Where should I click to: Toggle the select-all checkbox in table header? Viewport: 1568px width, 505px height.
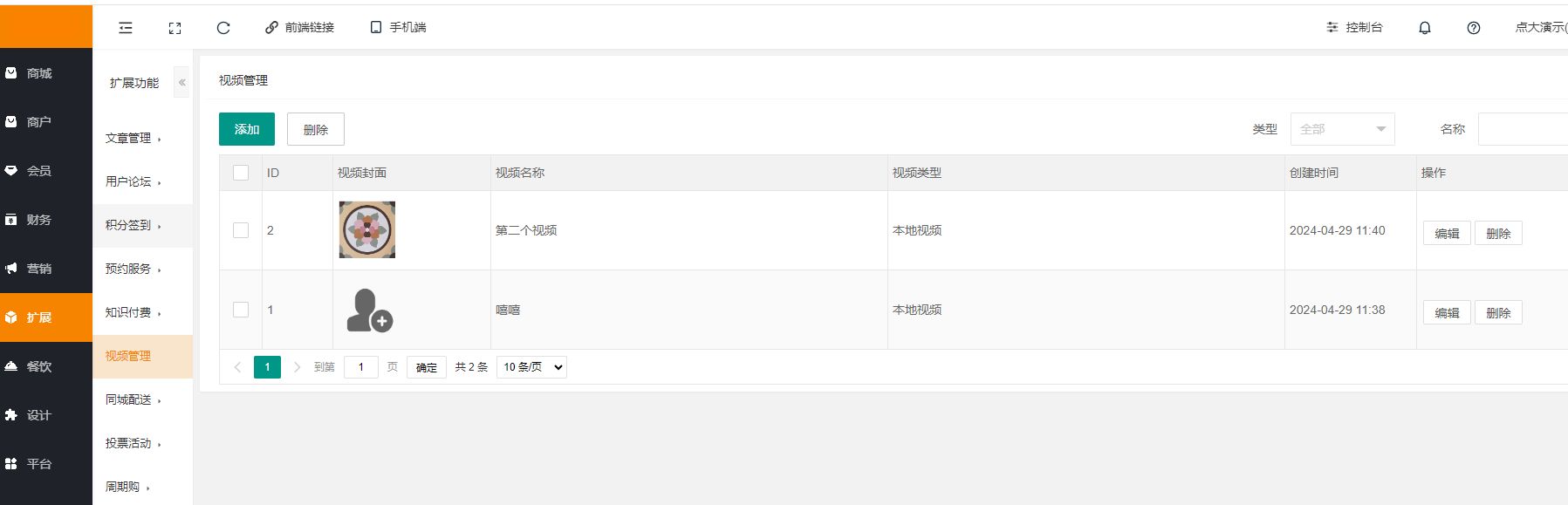tap(241, 173)
